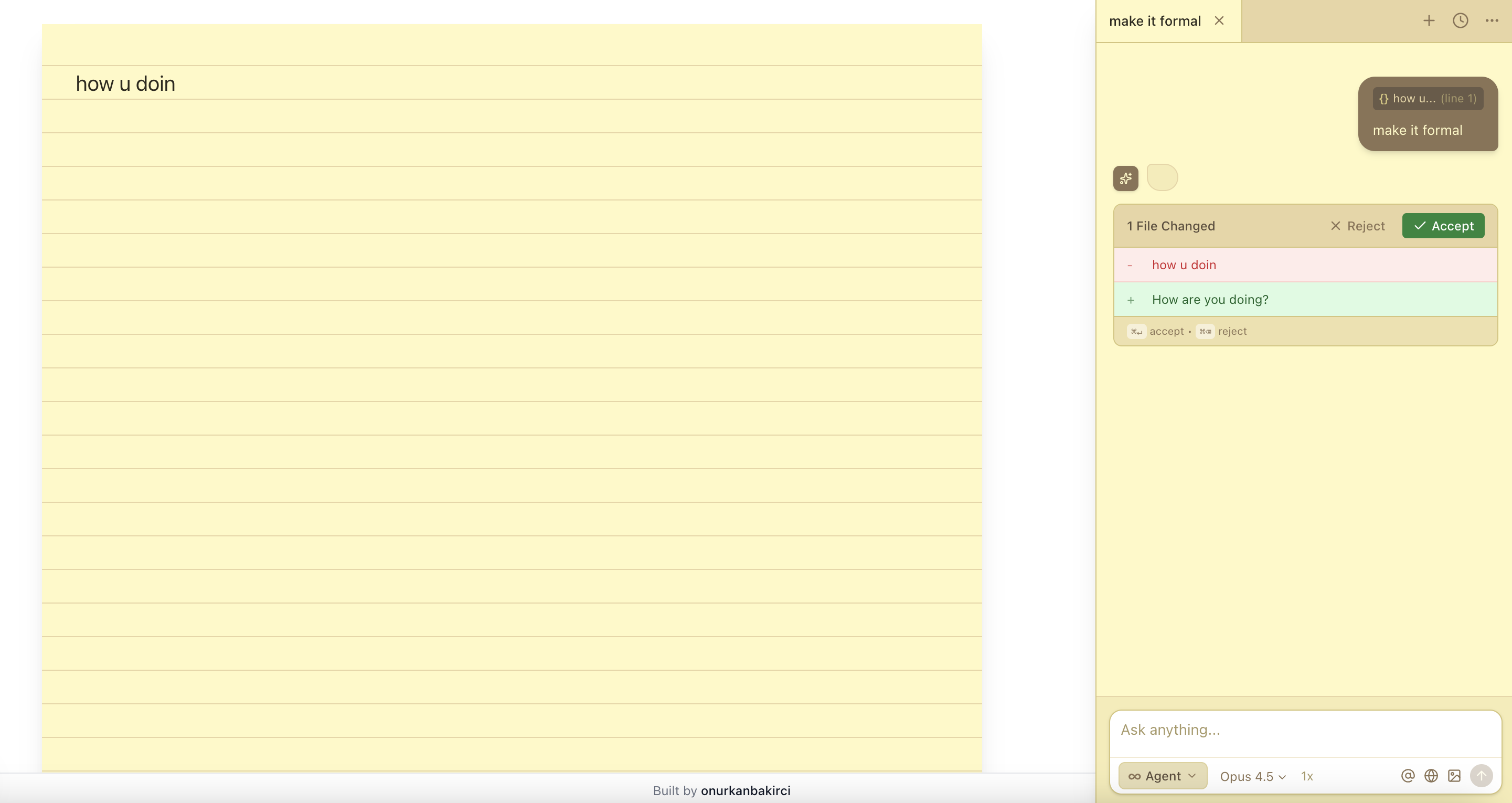
Task: Expand the Agent mode dropdown
Action: coord(1162,775)
